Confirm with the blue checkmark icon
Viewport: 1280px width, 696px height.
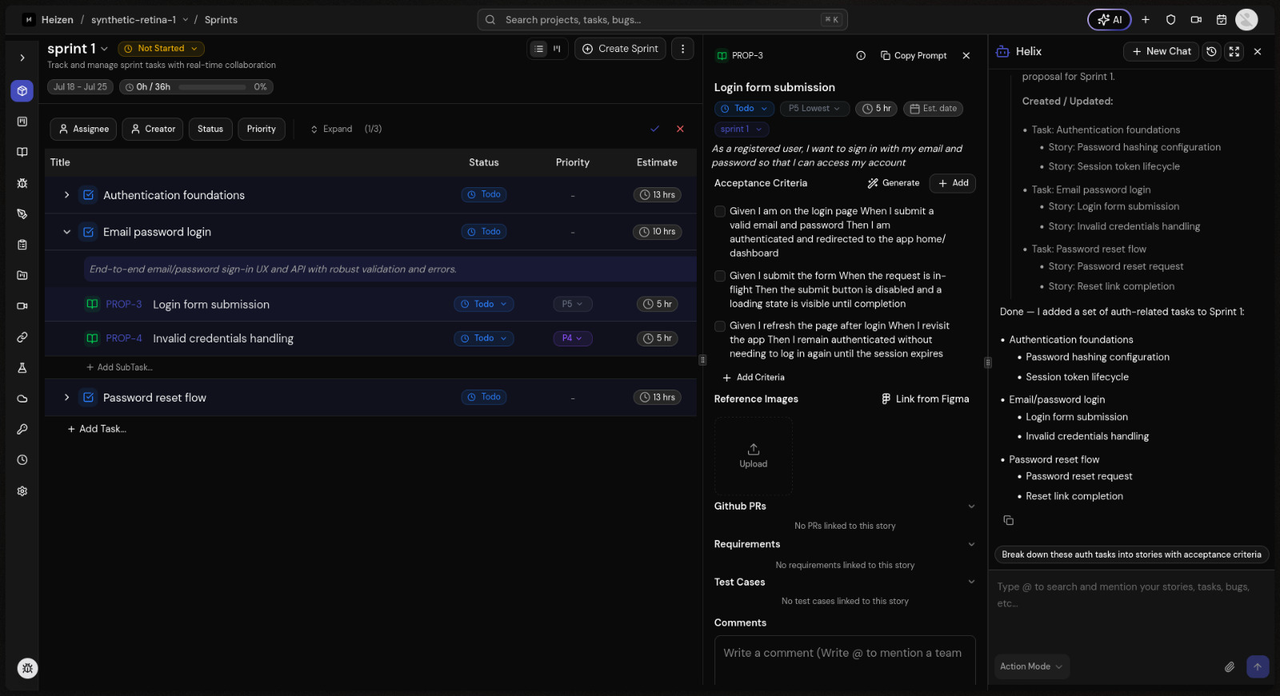655,129
